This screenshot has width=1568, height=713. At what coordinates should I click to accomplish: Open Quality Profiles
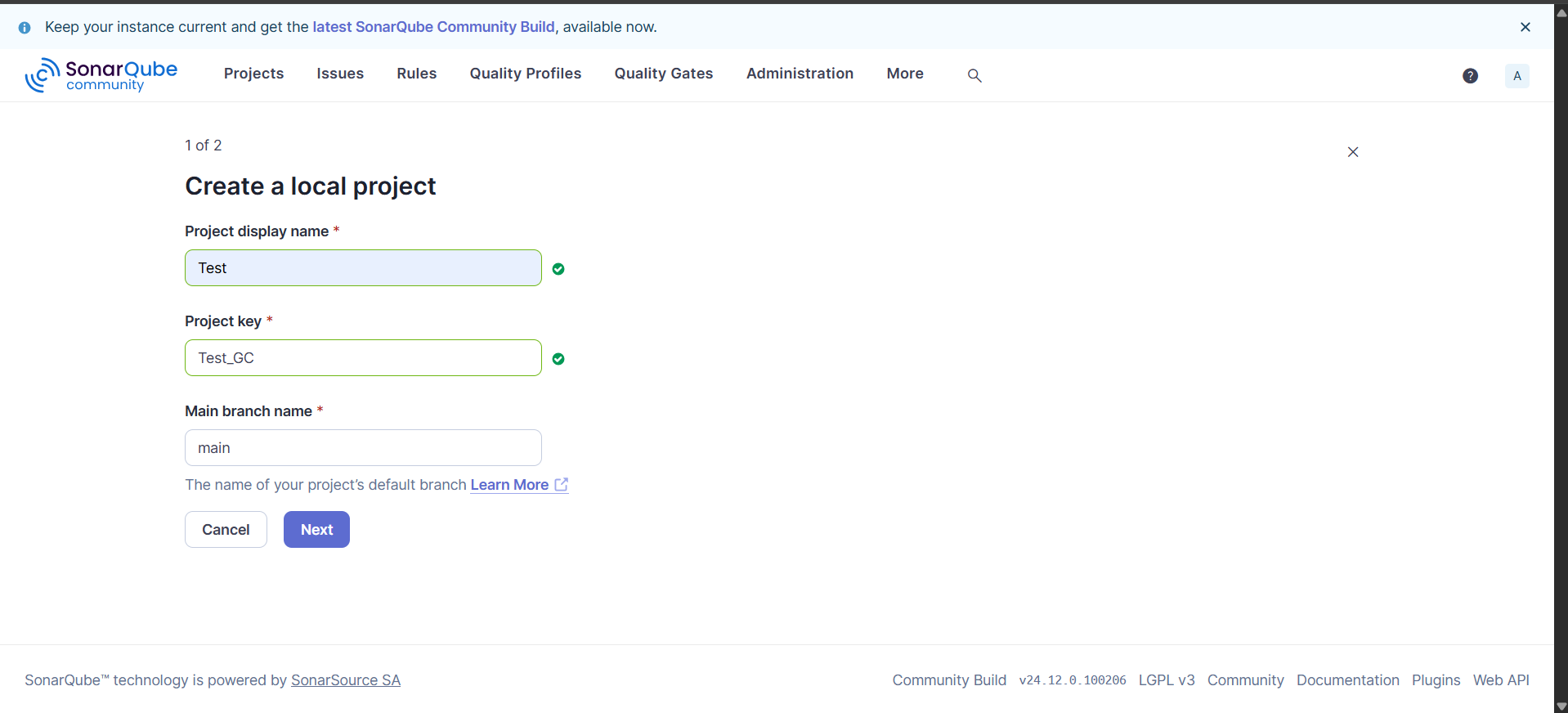526,74
